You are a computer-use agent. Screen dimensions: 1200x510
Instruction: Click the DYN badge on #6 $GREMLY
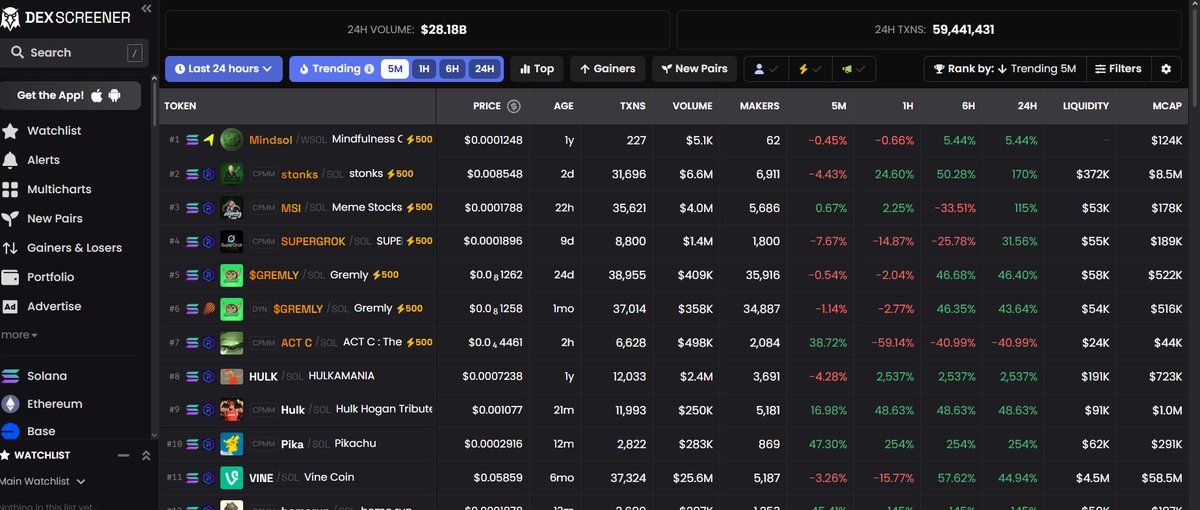(259, 309)
